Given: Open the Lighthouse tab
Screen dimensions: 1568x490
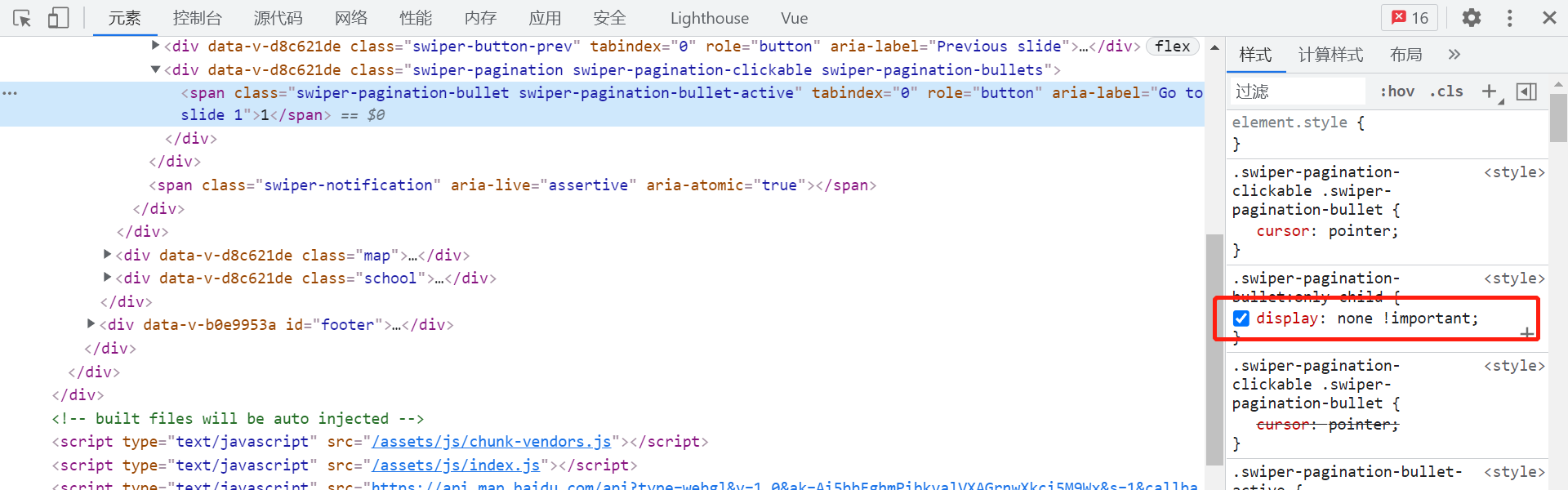Looking at the screenshot, I should (x=710, y=18).
